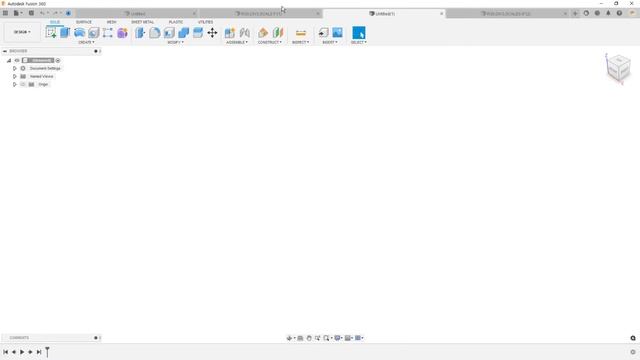Screen dimensions: 640x360
Task: Select the Joint tool
Action: coord(244,33)
